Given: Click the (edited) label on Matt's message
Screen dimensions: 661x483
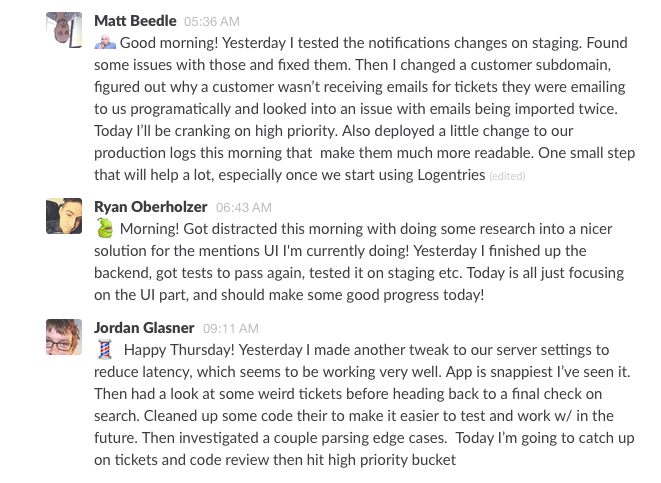Looking at the screenshot, I should click(x=507, y=176).
